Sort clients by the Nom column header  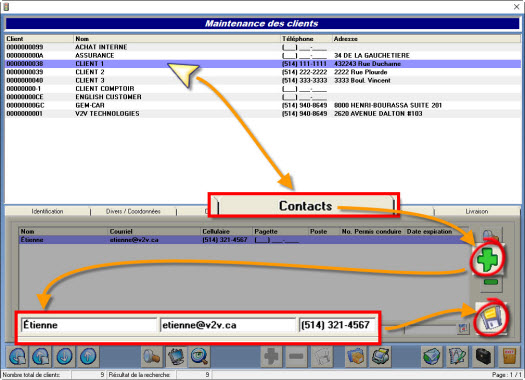tap(177, 39)
